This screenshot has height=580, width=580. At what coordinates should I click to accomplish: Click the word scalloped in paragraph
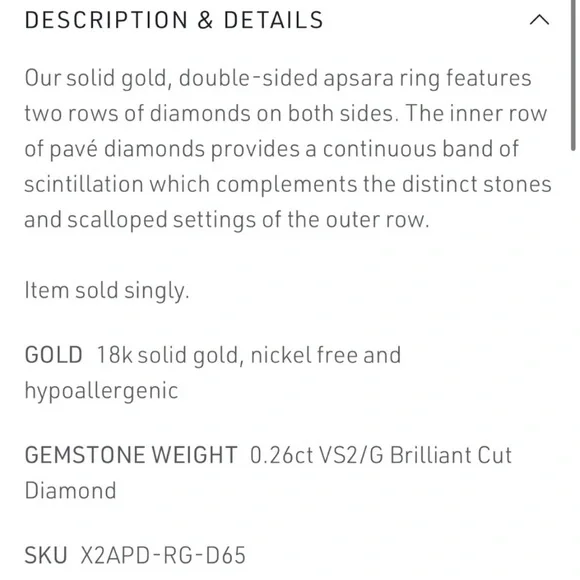click(118, 220)
